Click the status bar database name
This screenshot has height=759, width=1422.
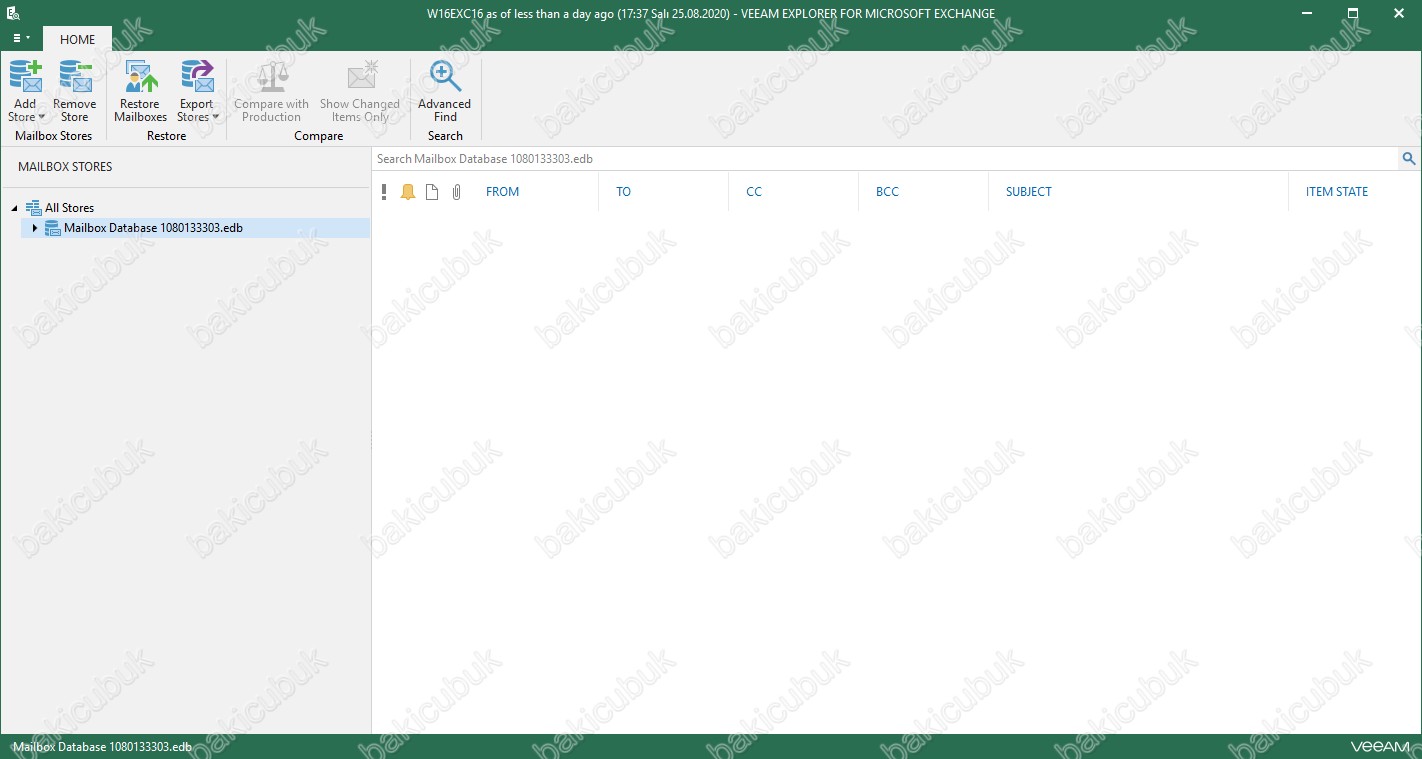tap(102, 747)
